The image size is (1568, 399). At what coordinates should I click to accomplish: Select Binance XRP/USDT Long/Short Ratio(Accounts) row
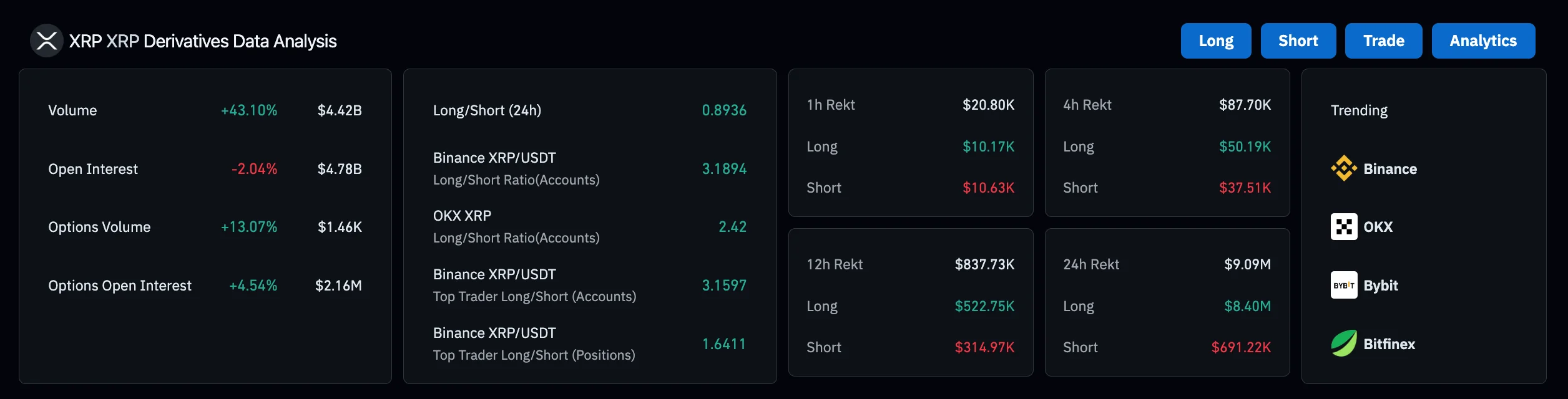click(516, 169)
